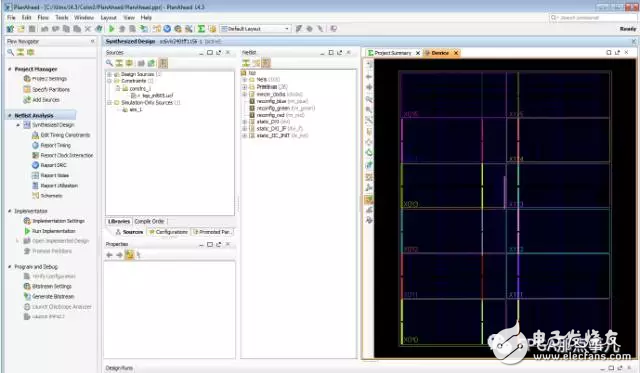Select reconfig_red in Netlist tree
This screenshot has height=373, width=640.
tap(270, 115)
